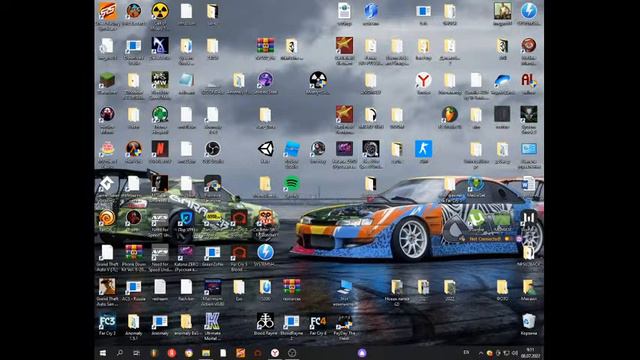Click the Yandex Browser taskbar icon
Image resolution: width=640 pixels, height=360 pixels.
pos(275,353)
